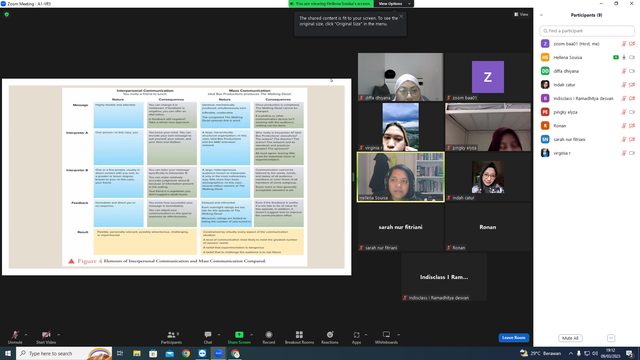Expand chat options arrow beside Chat
The image size is (640, 360).
tap(219, 335)
